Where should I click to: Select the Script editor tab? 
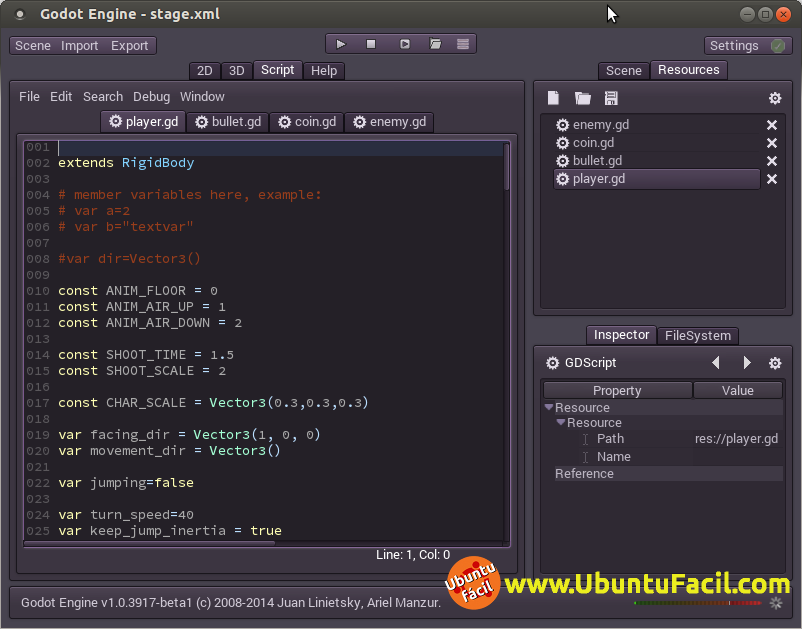tap(278, 70)
